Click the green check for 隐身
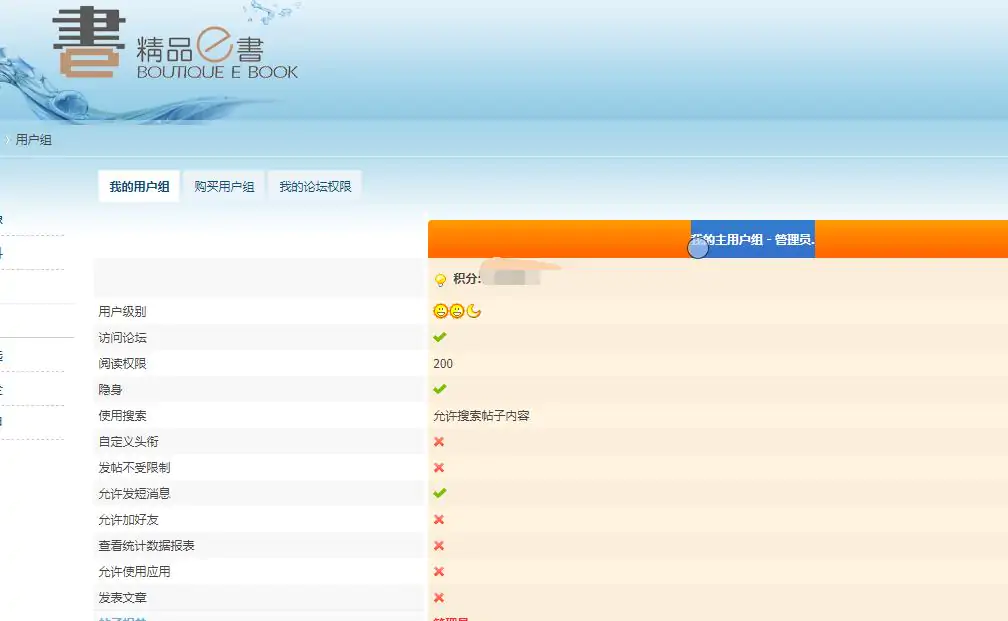The width and height of the screenshot is (1008, 621). pos(440,389)
